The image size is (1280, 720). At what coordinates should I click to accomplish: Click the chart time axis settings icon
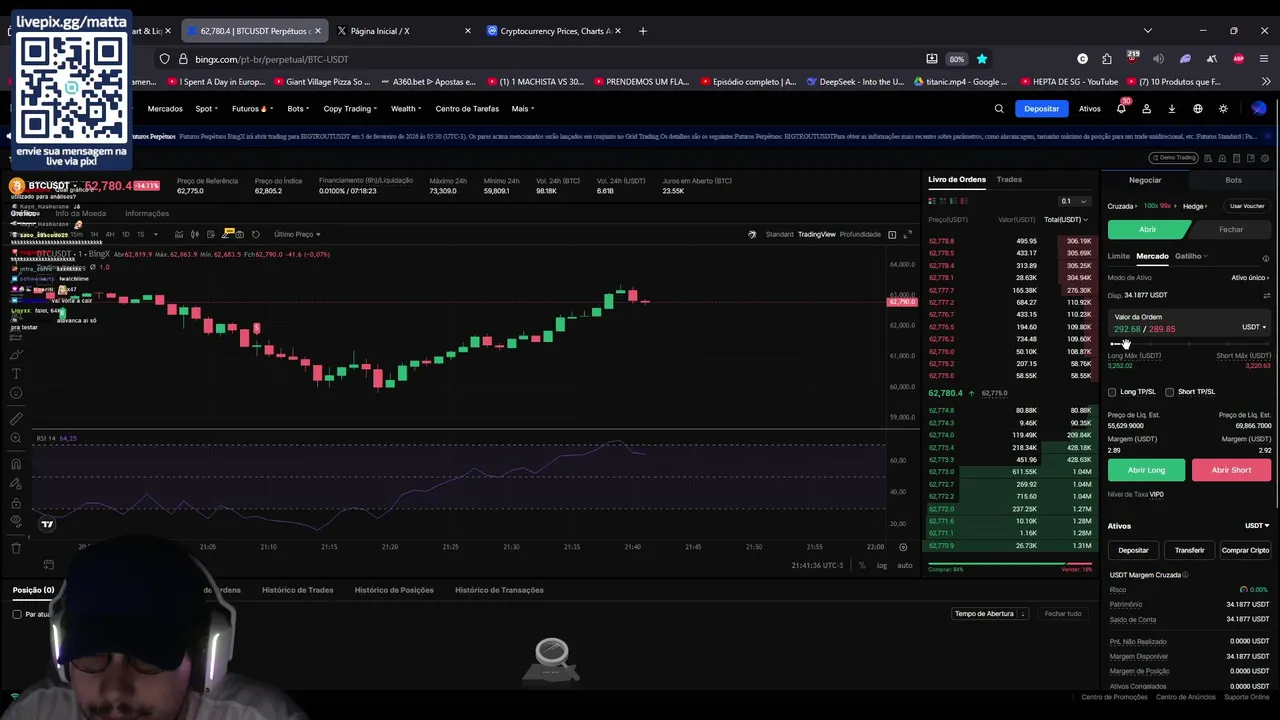click(903, 547)
